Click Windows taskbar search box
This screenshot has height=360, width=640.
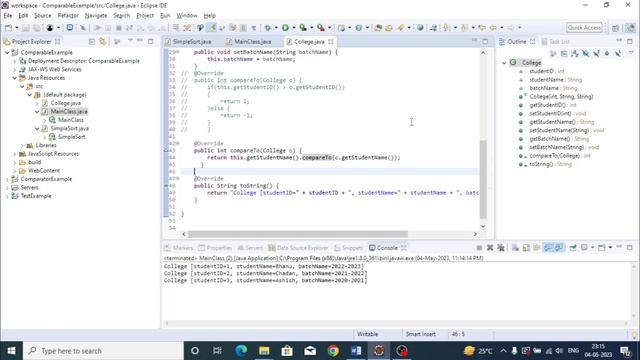103,351
